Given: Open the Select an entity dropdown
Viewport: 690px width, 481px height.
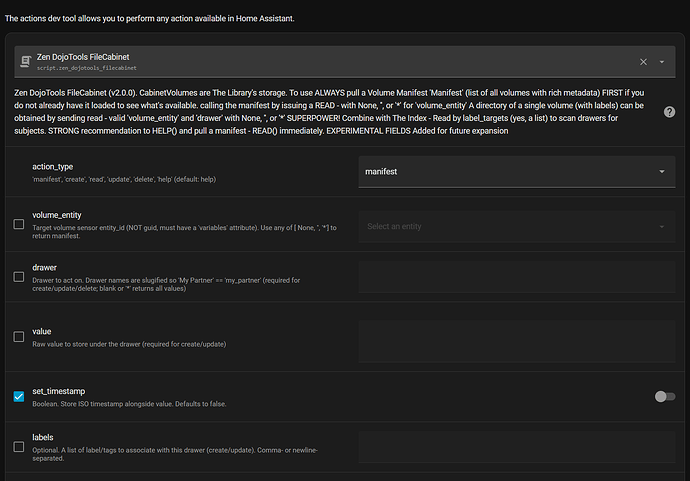Looking at the screenshot, I should pyautogui.click(x=517, y=227).
